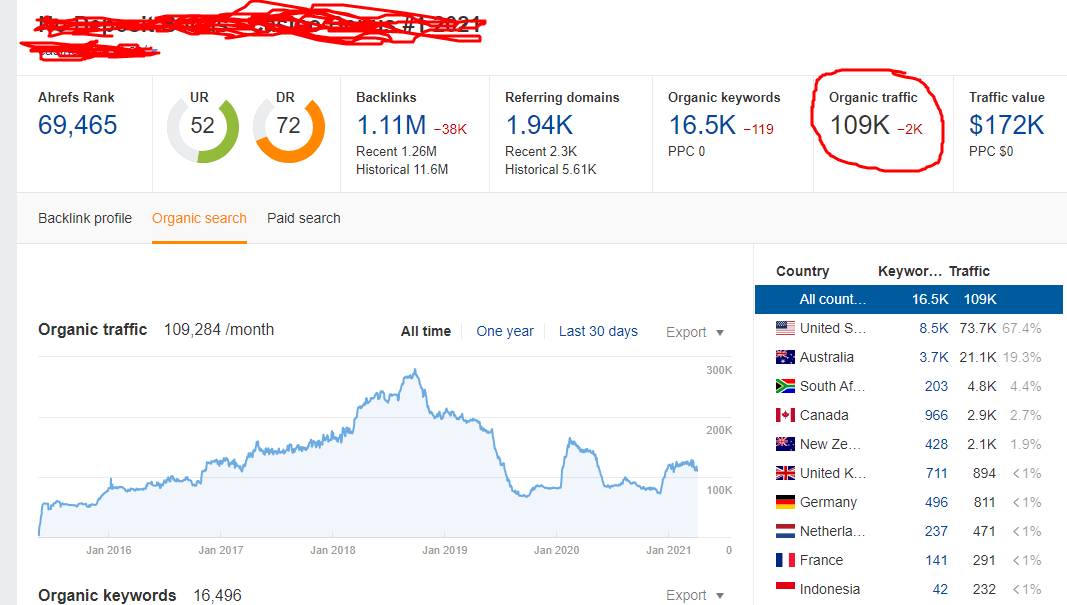1067x605 pixels.
Task: Click the France flag icon
Action: tap(785, 560)
